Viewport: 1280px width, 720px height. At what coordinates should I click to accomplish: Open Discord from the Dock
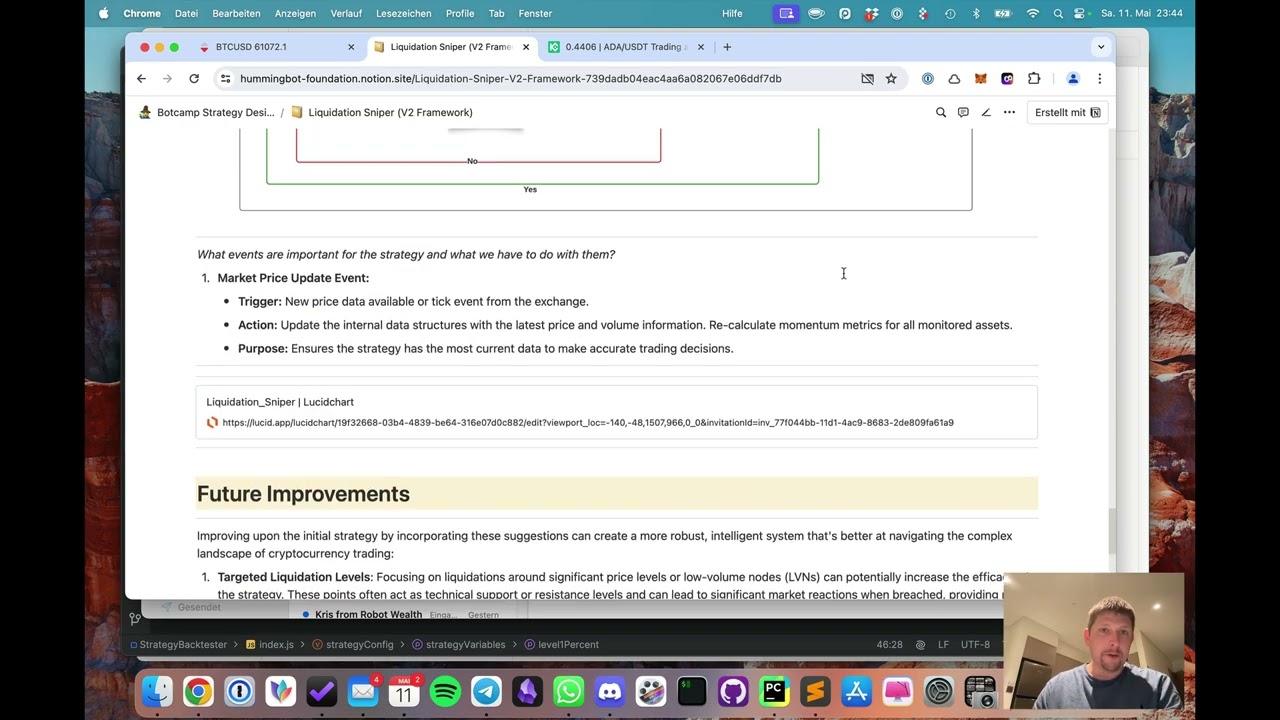609,691
